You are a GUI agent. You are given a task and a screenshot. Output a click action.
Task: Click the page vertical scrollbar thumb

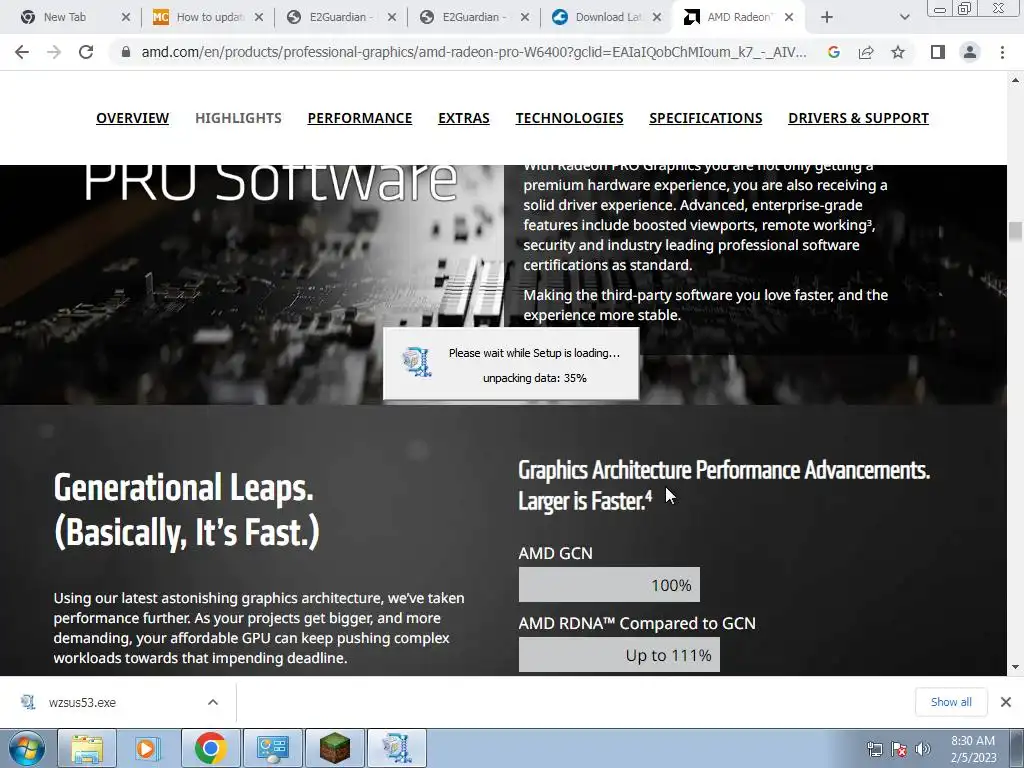(1015, 231)
